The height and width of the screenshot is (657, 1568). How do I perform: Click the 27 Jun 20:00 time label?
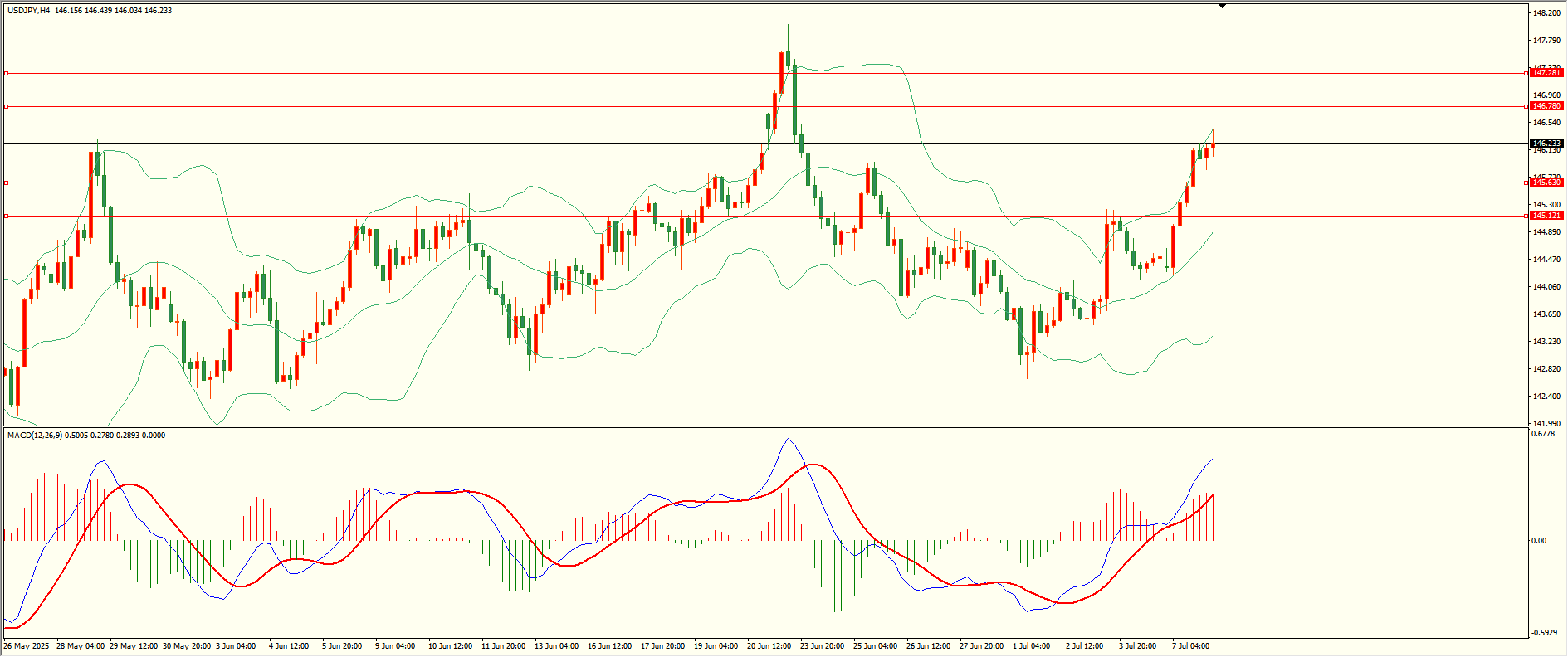pos(982,646)
